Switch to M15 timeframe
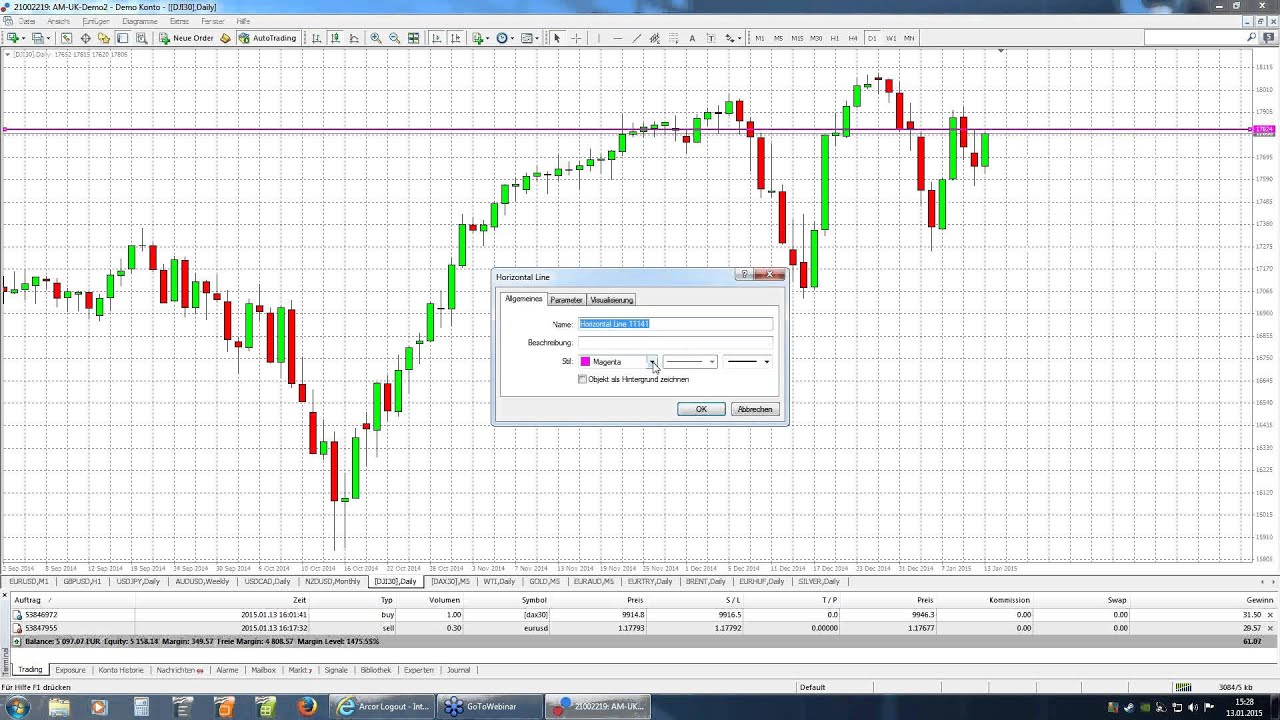Viewport: 1280px width, 720px height. (797, 38)
